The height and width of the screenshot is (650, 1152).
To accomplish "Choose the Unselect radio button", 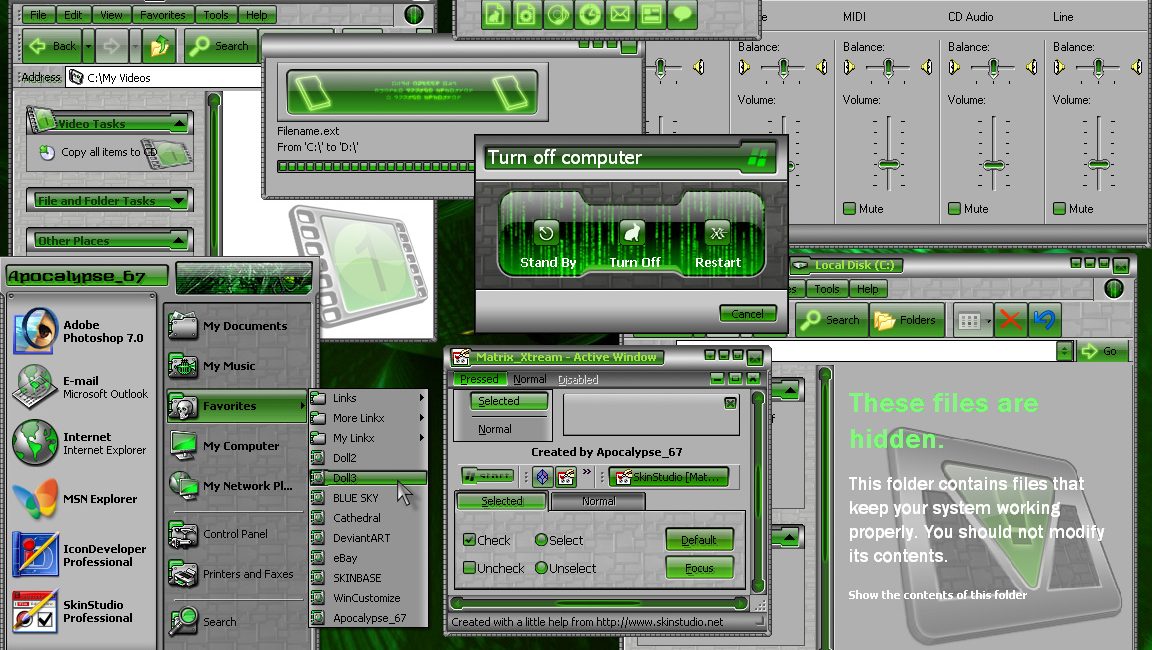I will [x=541, y=568].
